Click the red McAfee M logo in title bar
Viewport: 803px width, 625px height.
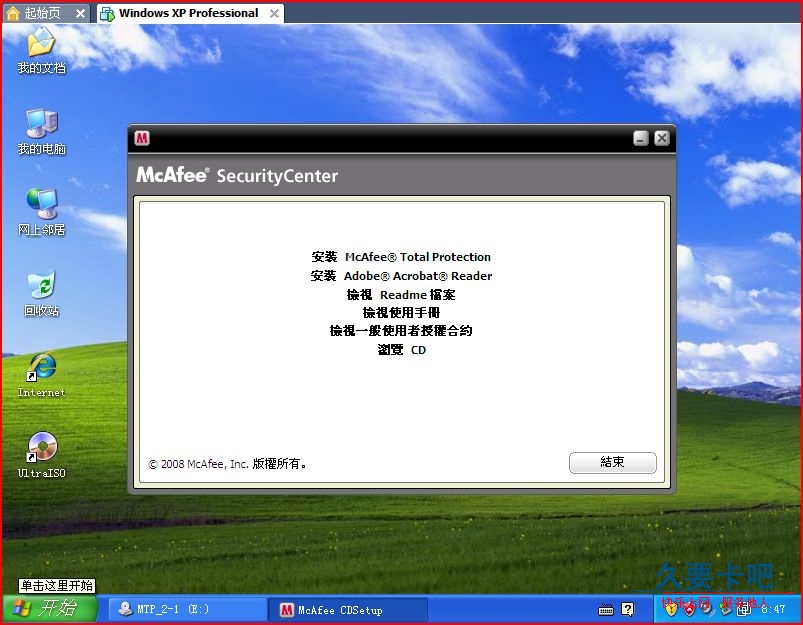(x=142, y=138)
